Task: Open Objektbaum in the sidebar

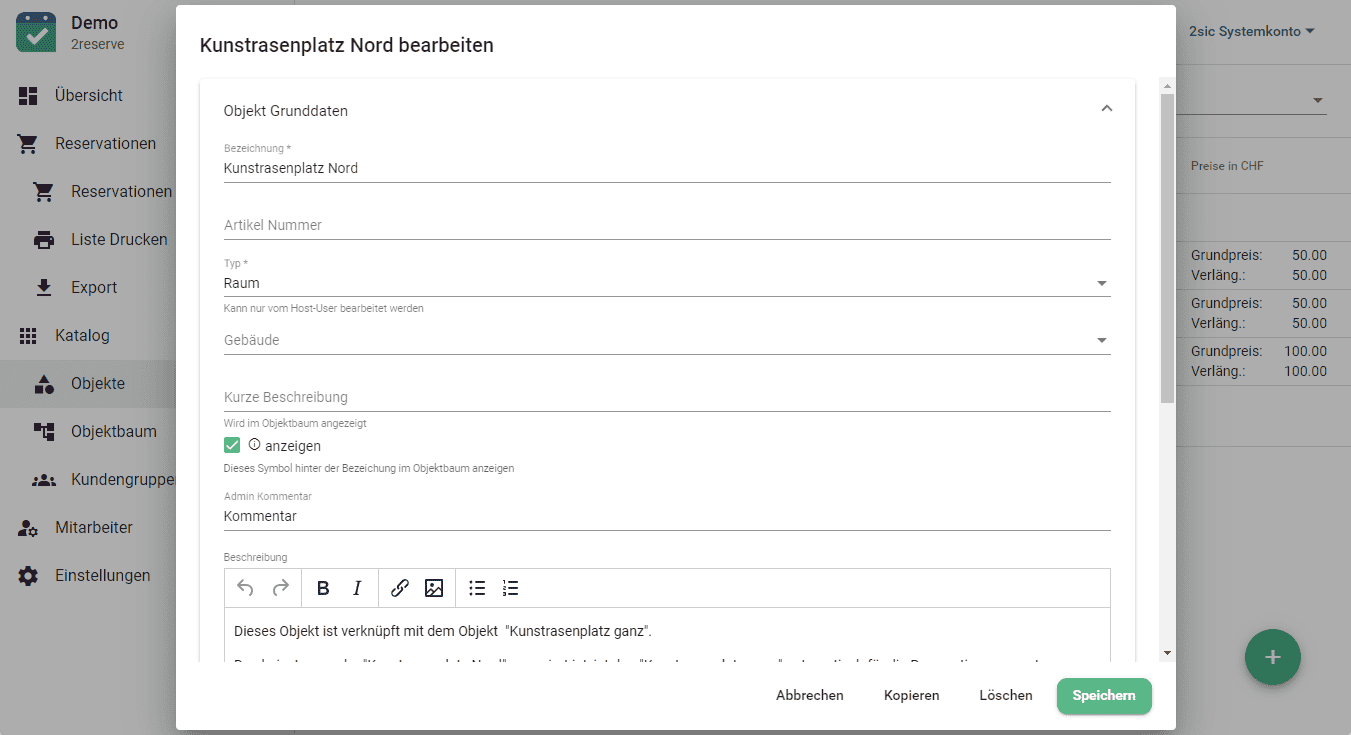Action: point(113,432)
